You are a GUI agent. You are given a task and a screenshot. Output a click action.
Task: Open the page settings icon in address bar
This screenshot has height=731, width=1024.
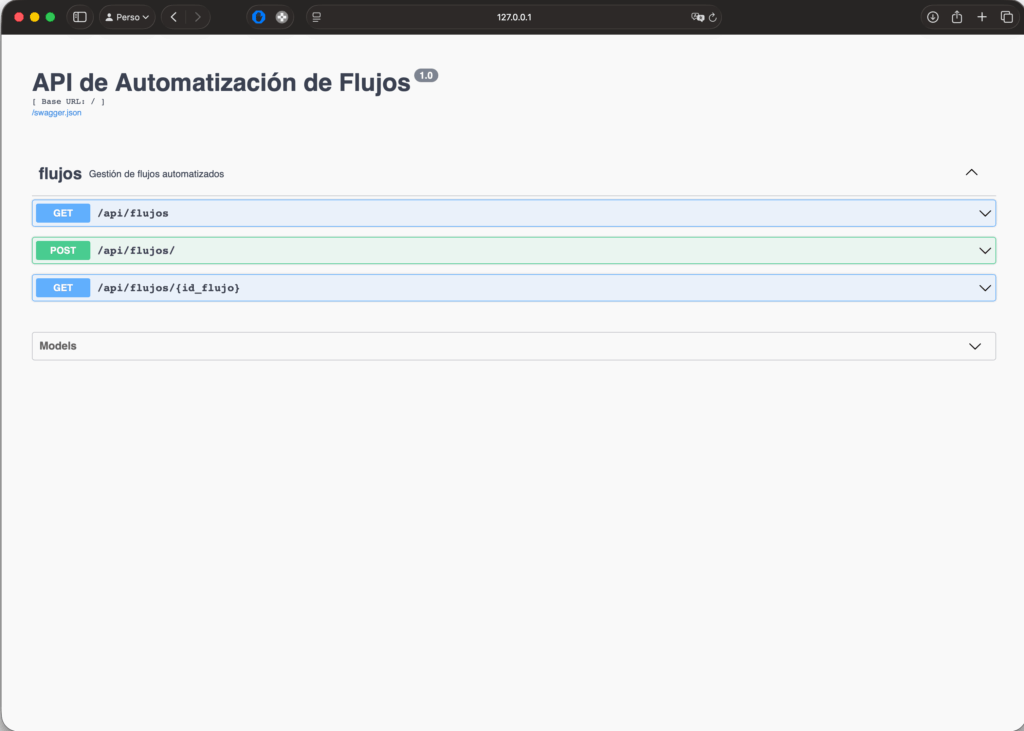tap(316, 17)
